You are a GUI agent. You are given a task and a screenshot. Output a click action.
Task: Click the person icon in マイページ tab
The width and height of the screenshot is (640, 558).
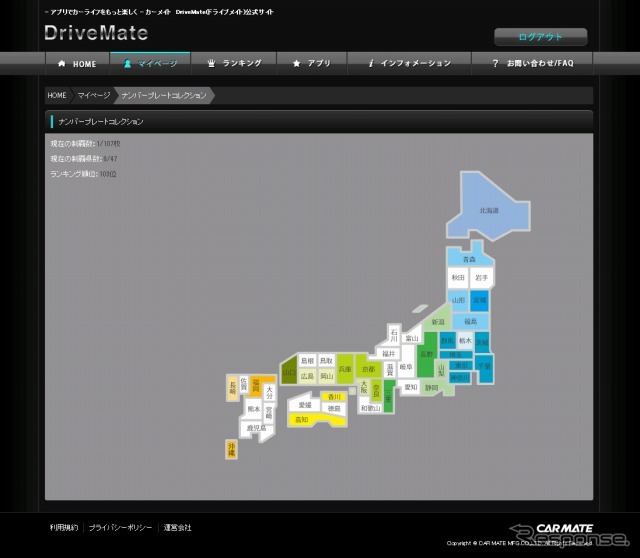pos(127,63)
